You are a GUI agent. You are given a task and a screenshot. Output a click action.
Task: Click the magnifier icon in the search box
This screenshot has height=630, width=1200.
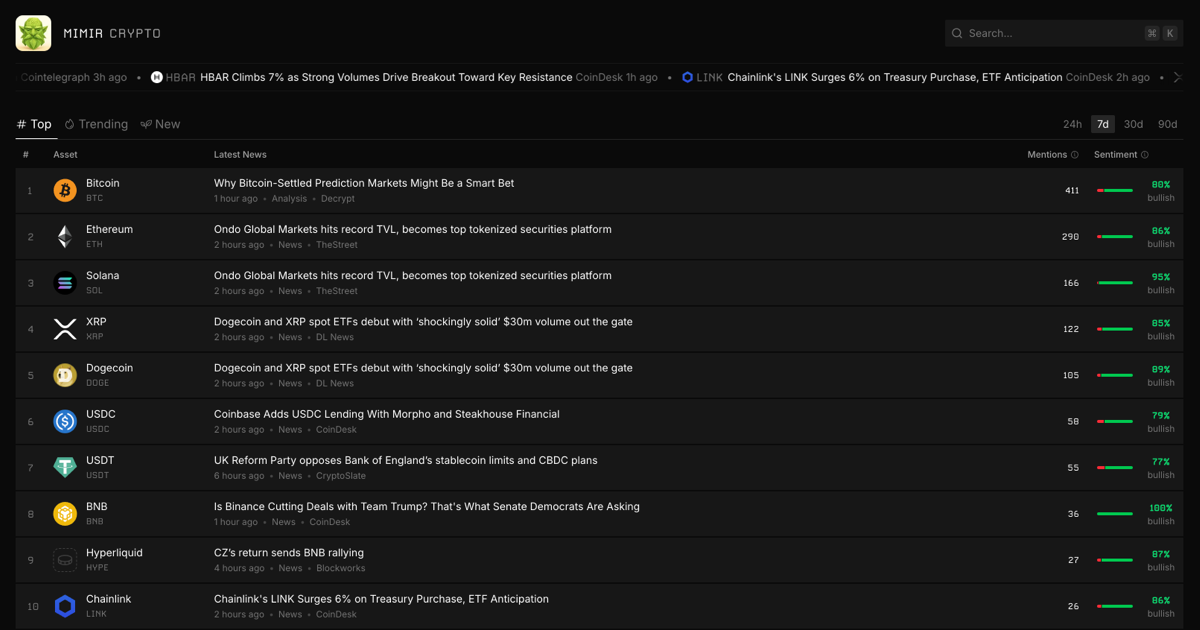coord(957,33)
